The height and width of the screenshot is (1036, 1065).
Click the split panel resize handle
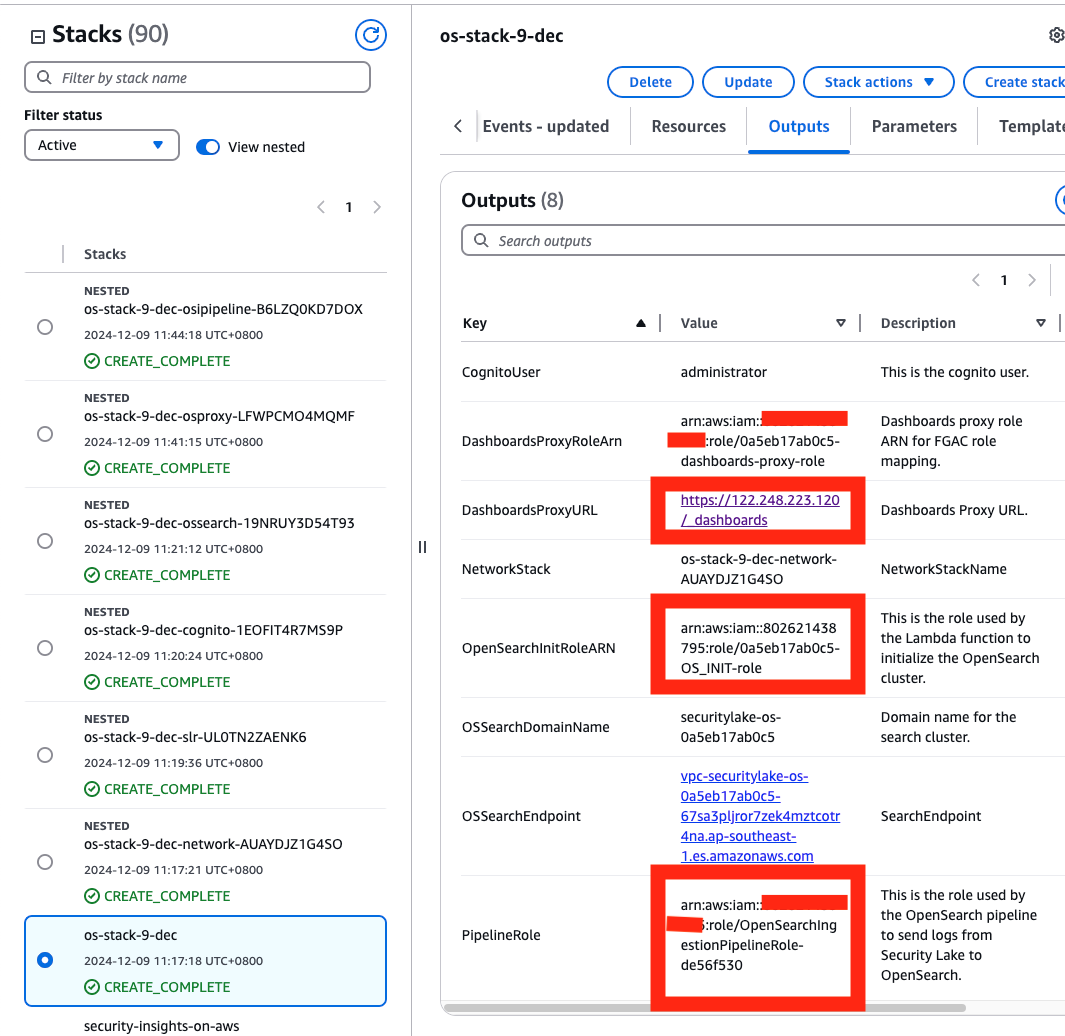click(x=422, y=547)
